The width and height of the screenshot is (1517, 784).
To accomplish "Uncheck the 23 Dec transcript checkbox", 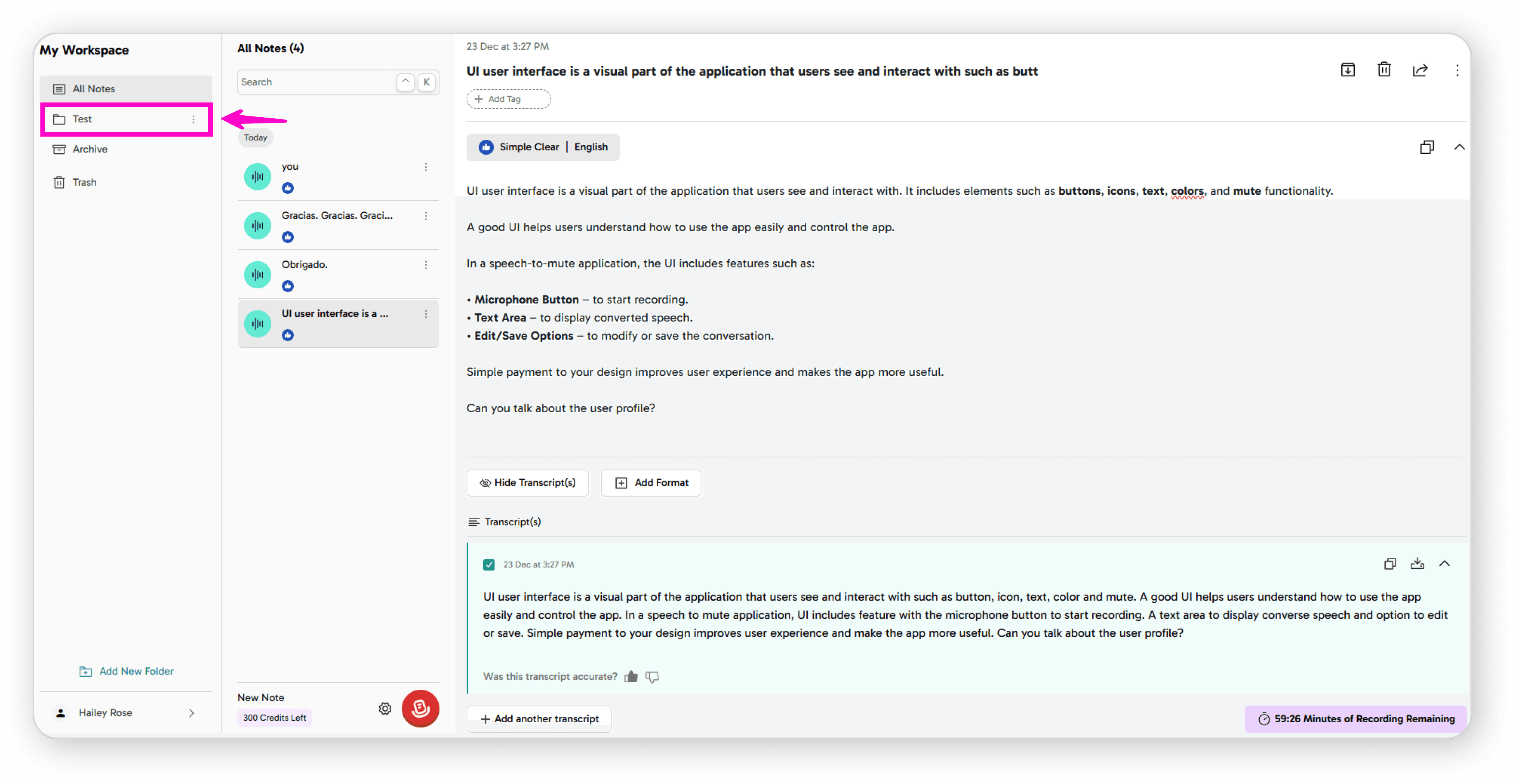I will pyautogui.click(x=489, y=564).
